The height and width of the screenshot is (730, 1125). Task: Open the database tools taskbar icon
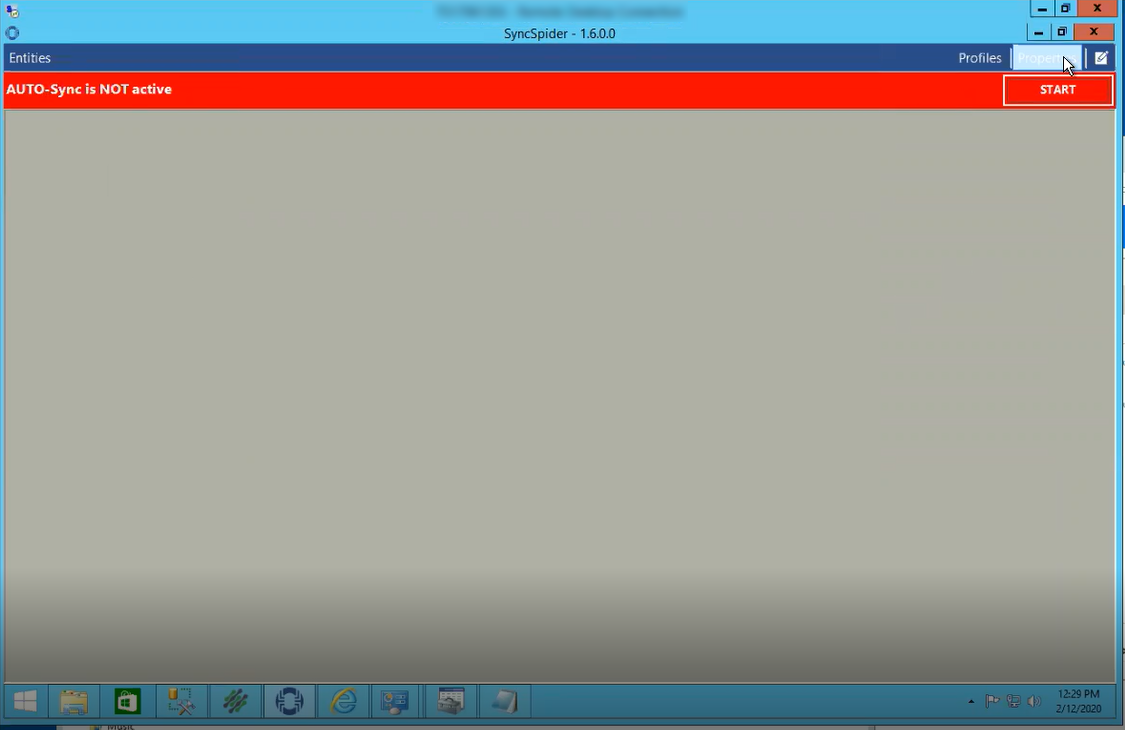[x=181, y=701]
